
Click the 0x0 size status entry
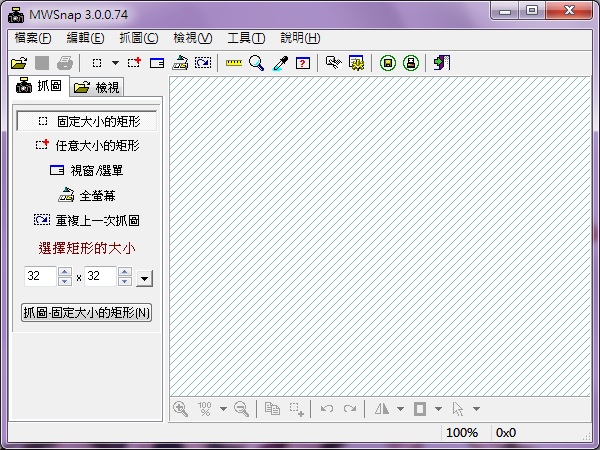coord(505,432)
